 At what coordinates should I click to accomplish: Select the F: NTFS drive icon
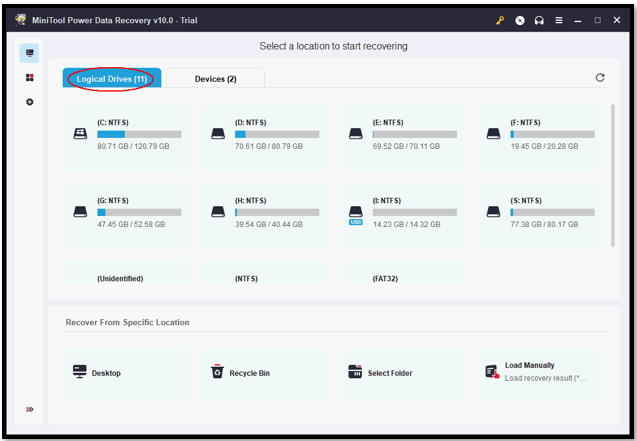(493, 134)
